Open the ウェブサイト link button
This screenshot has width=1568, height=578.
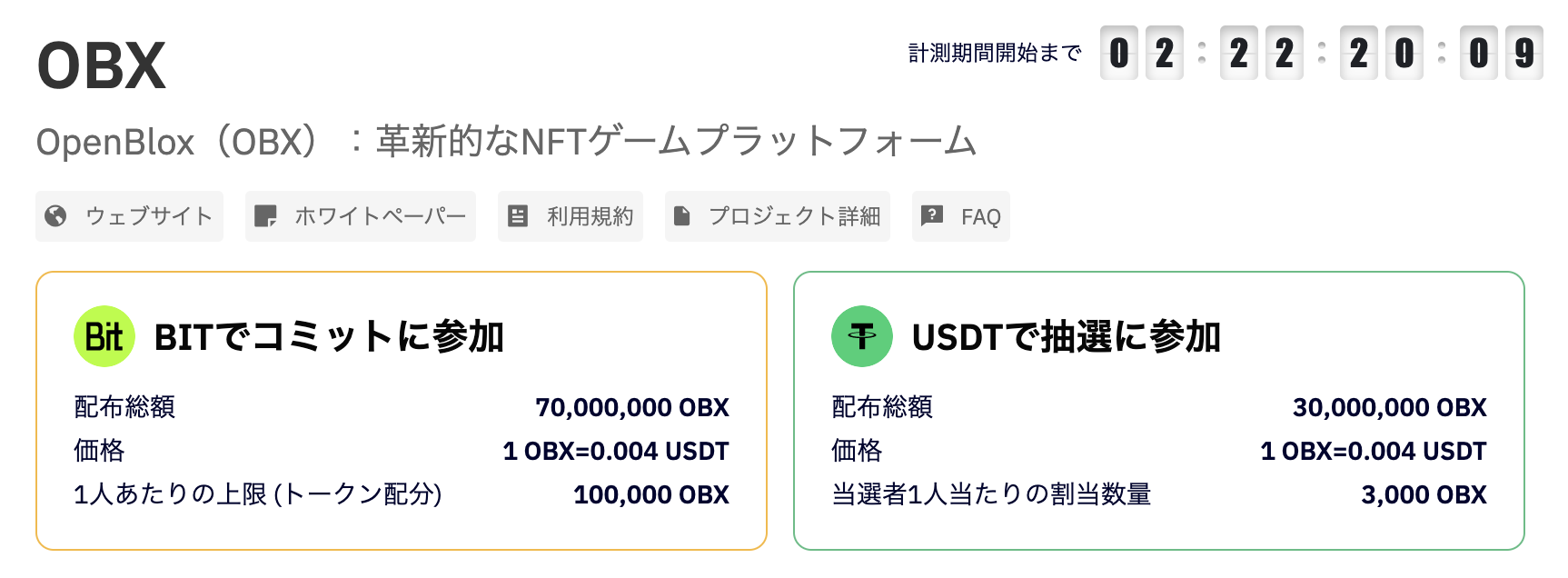(x=129, y=216)
